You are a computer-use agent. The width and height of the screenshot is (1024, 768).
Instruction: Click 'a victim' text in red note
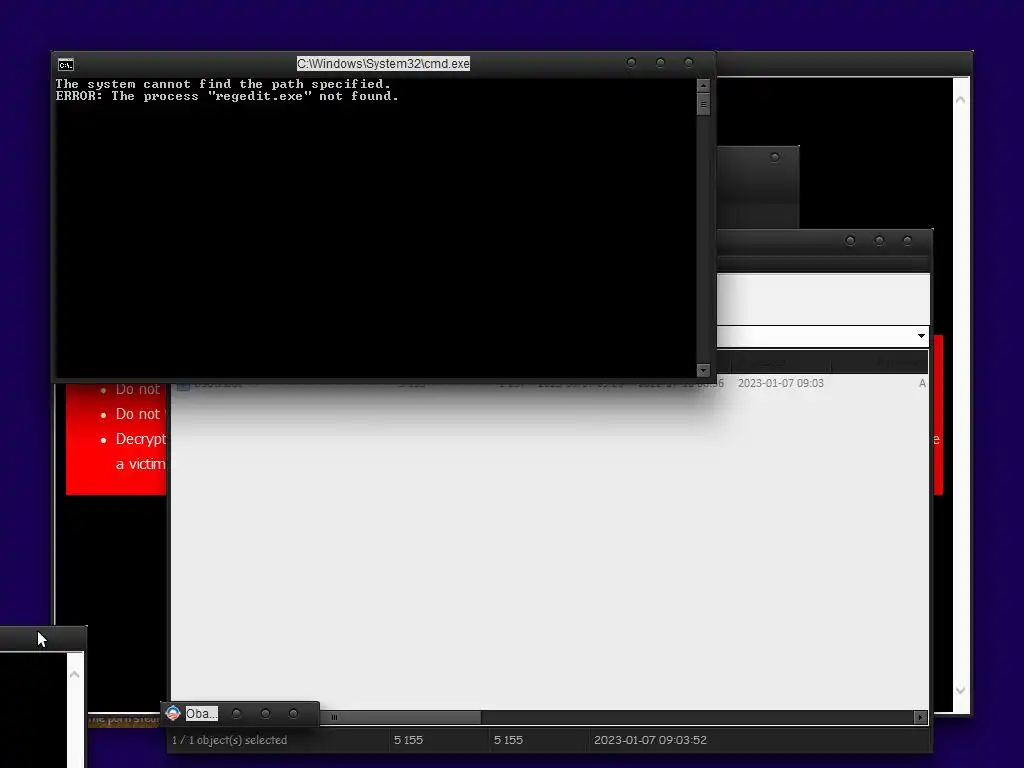point(140,464)
